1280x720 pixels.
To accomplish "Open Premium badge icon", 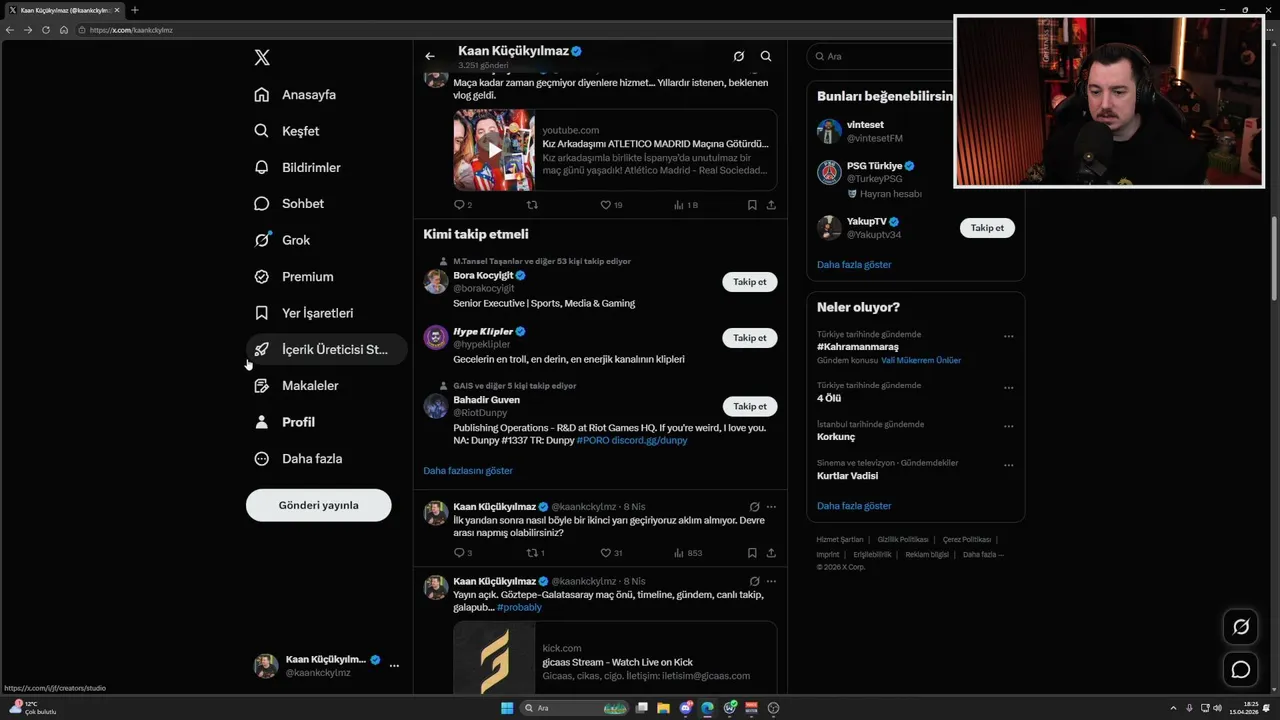I will pos(261,276).
